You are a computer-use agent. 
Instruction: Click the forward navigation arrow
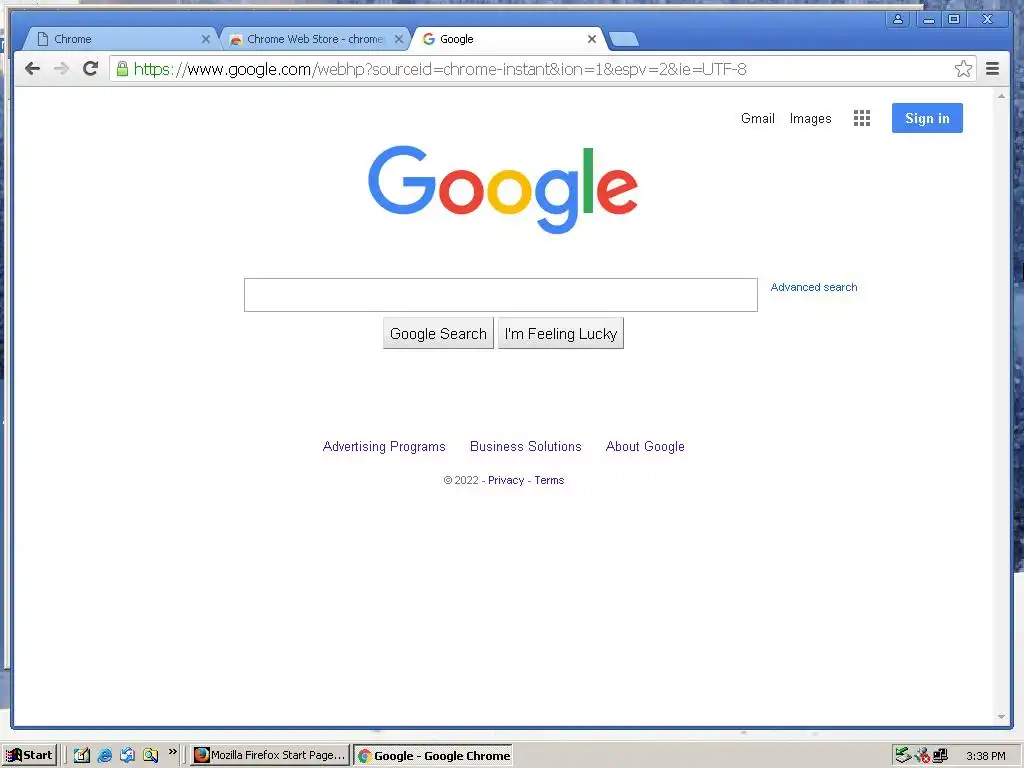click(x=61, y=69)
